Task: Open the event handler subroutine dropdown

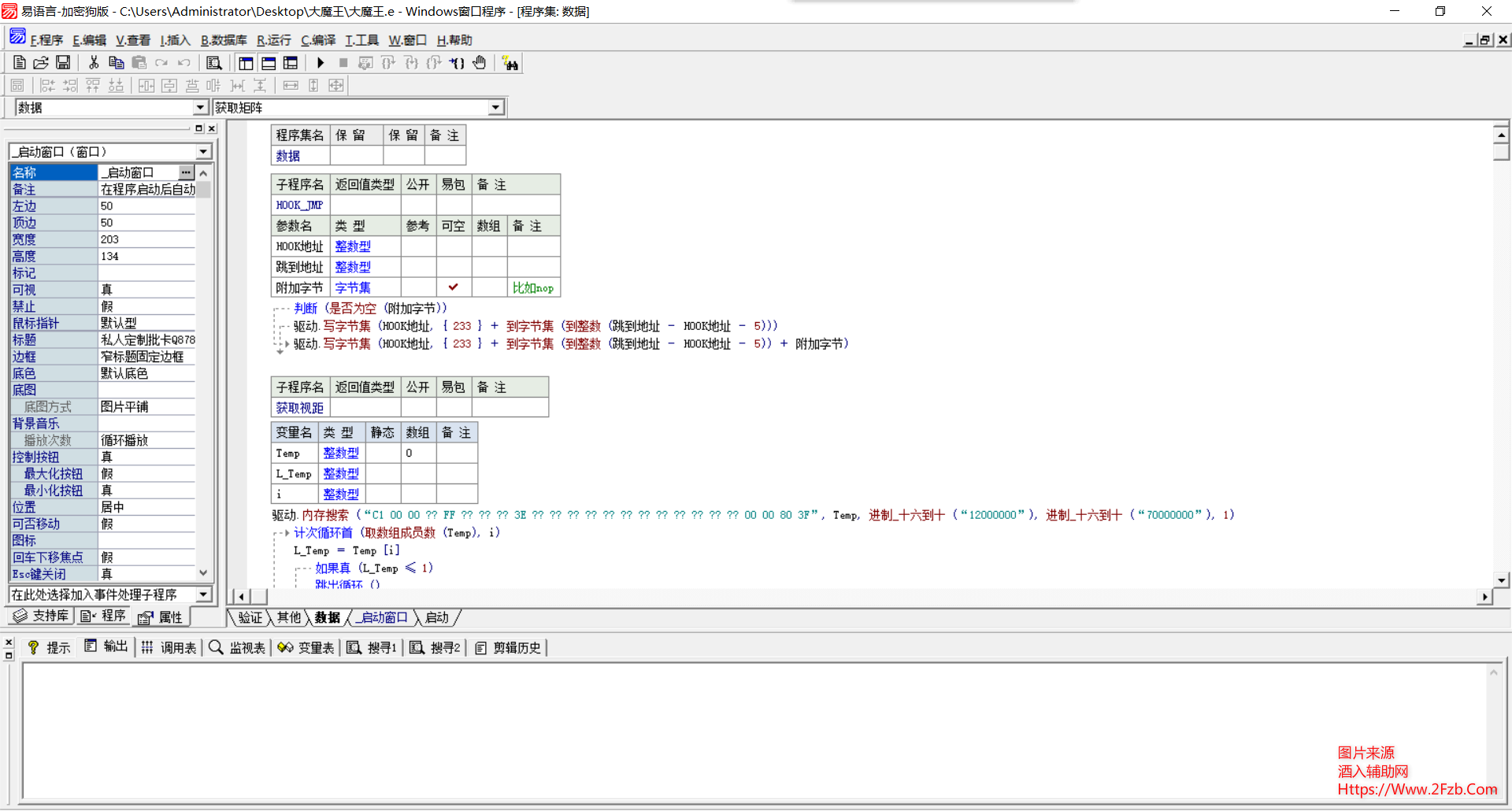Action: (204, 594)
